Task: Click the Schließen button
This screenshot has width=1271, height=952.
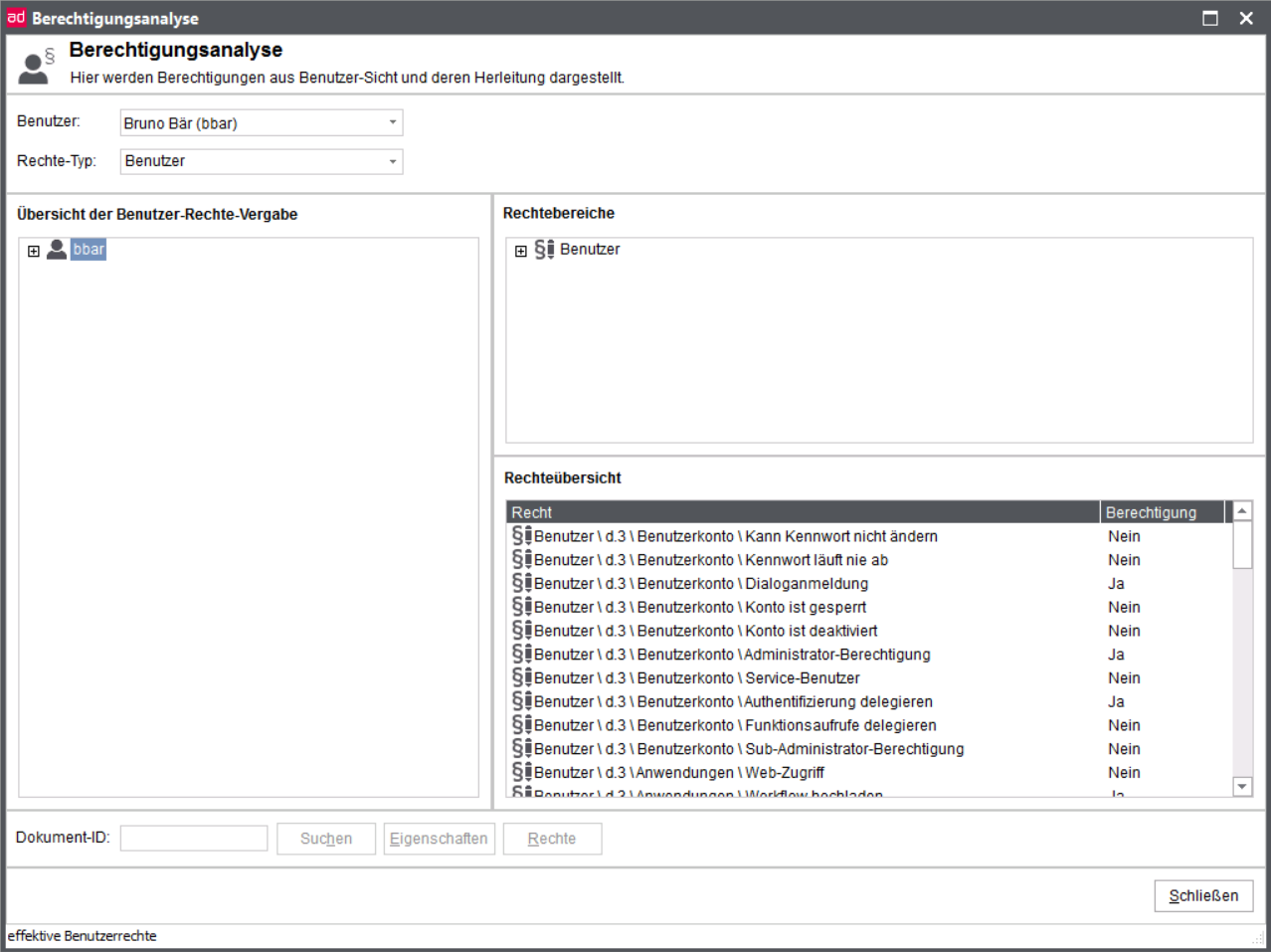Action: [x=1203, y=895]
